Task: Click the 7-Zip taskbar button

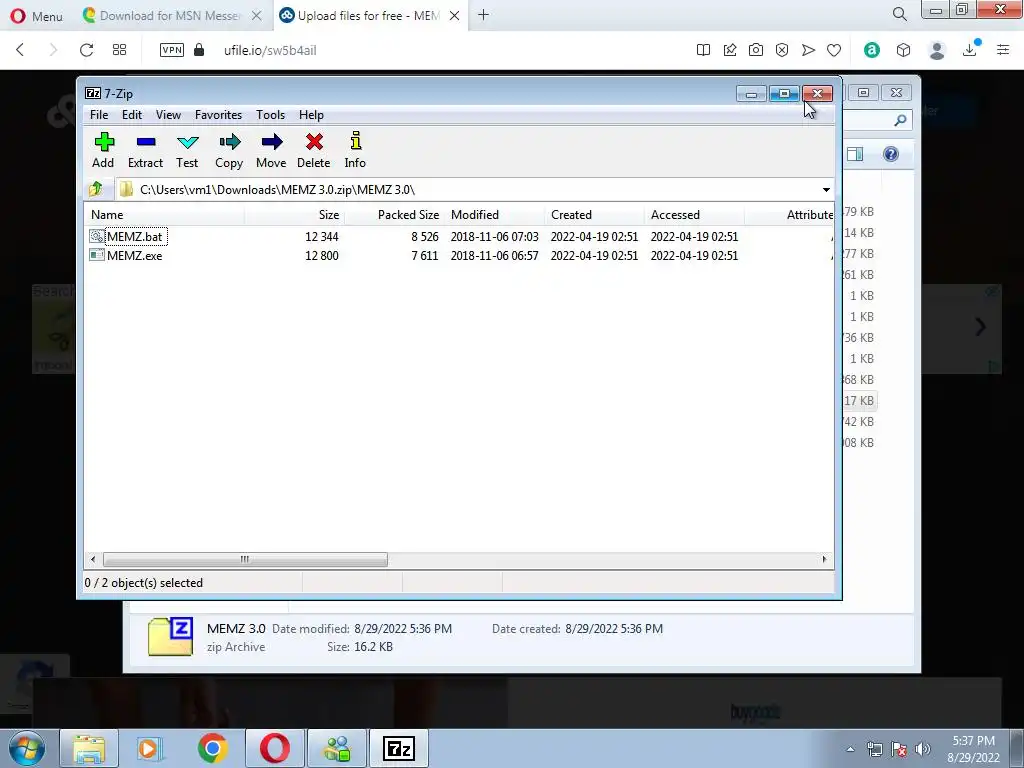Action: [398, 748]
